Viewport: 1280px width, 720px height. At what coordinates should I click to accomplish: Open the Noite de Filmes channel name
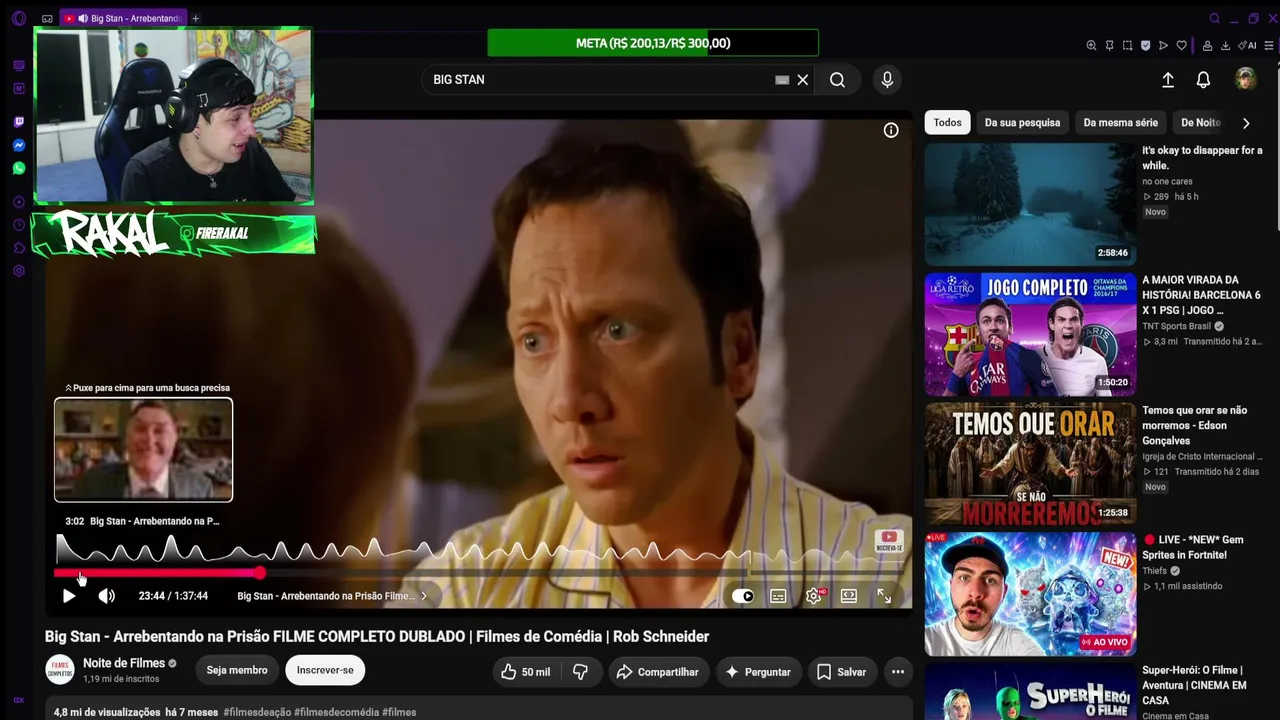click(124, 663)
